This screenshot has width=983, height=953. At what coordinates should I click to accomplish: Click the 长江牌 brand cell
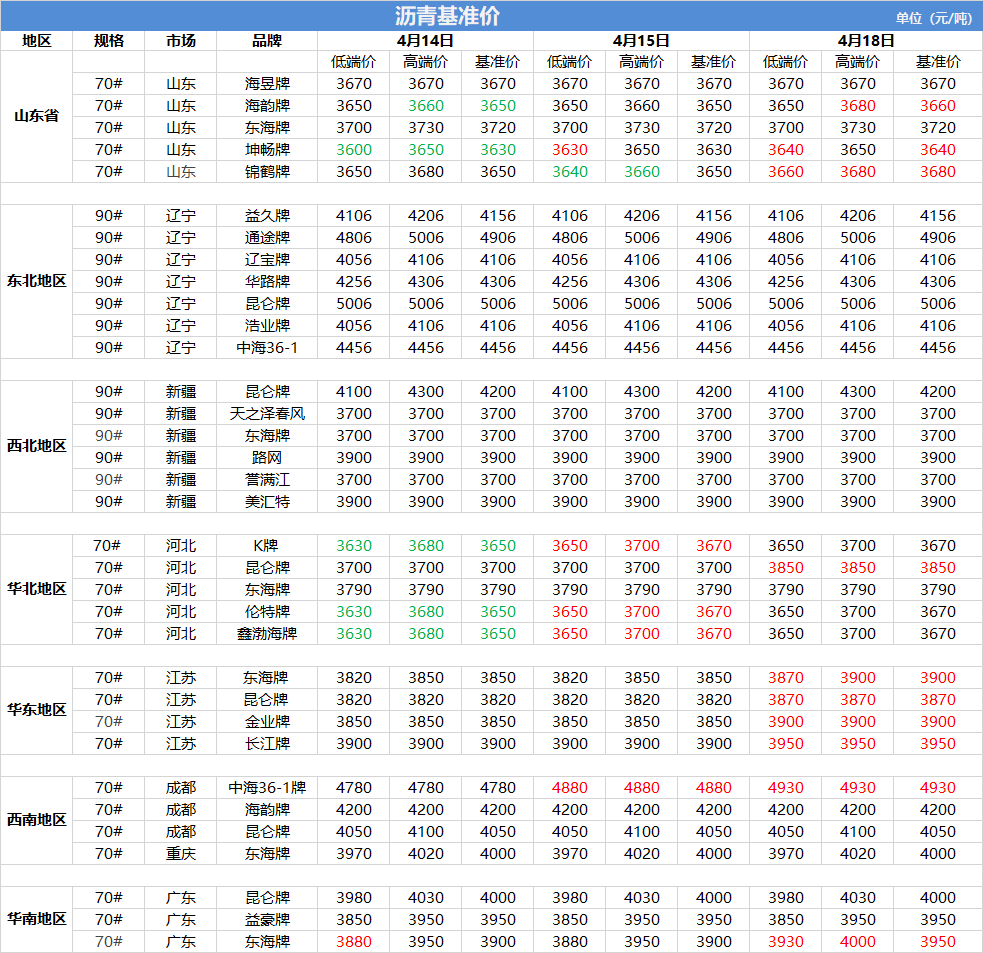pos(267,744)
